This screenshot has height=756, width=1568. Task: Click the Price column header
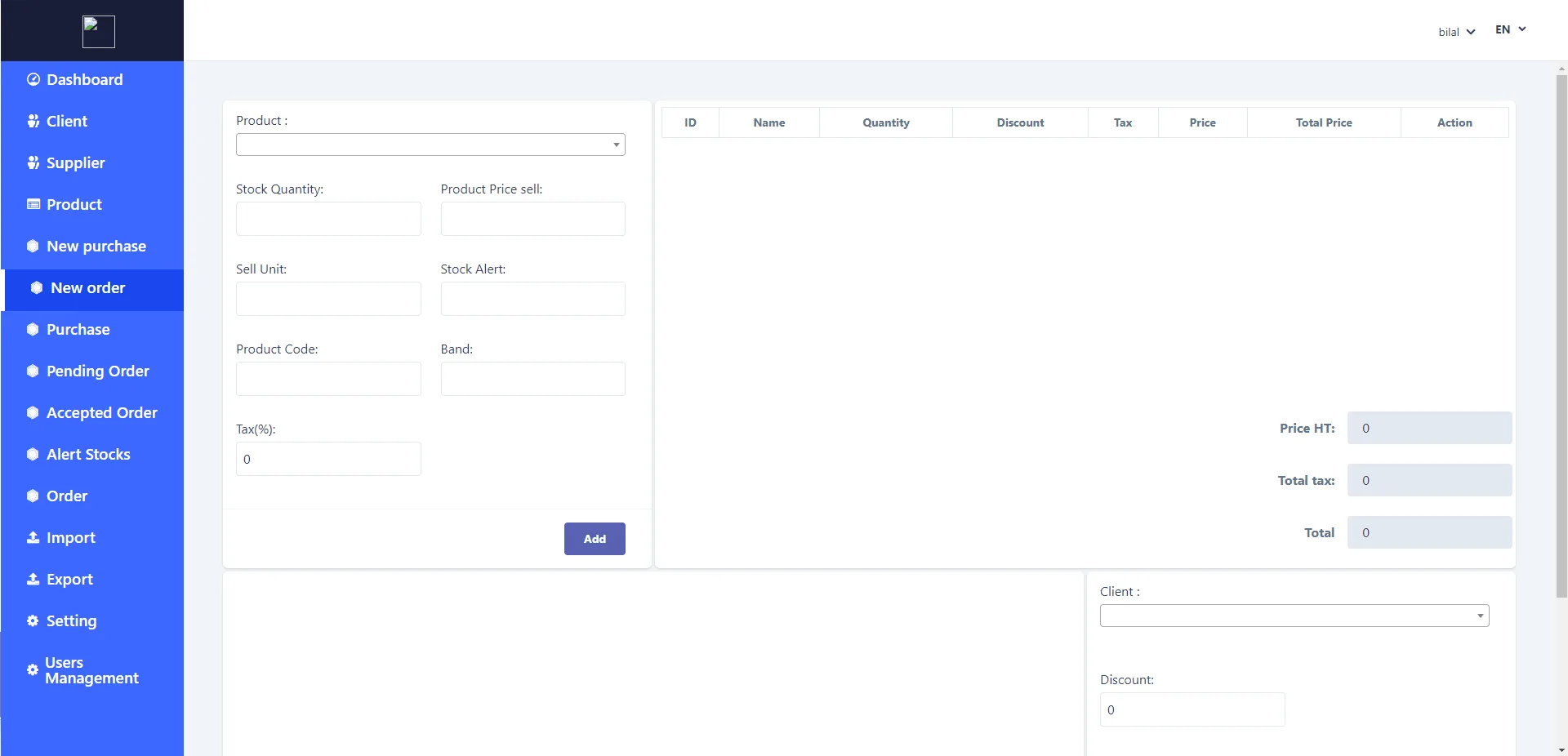click(x=1203, y=122)
